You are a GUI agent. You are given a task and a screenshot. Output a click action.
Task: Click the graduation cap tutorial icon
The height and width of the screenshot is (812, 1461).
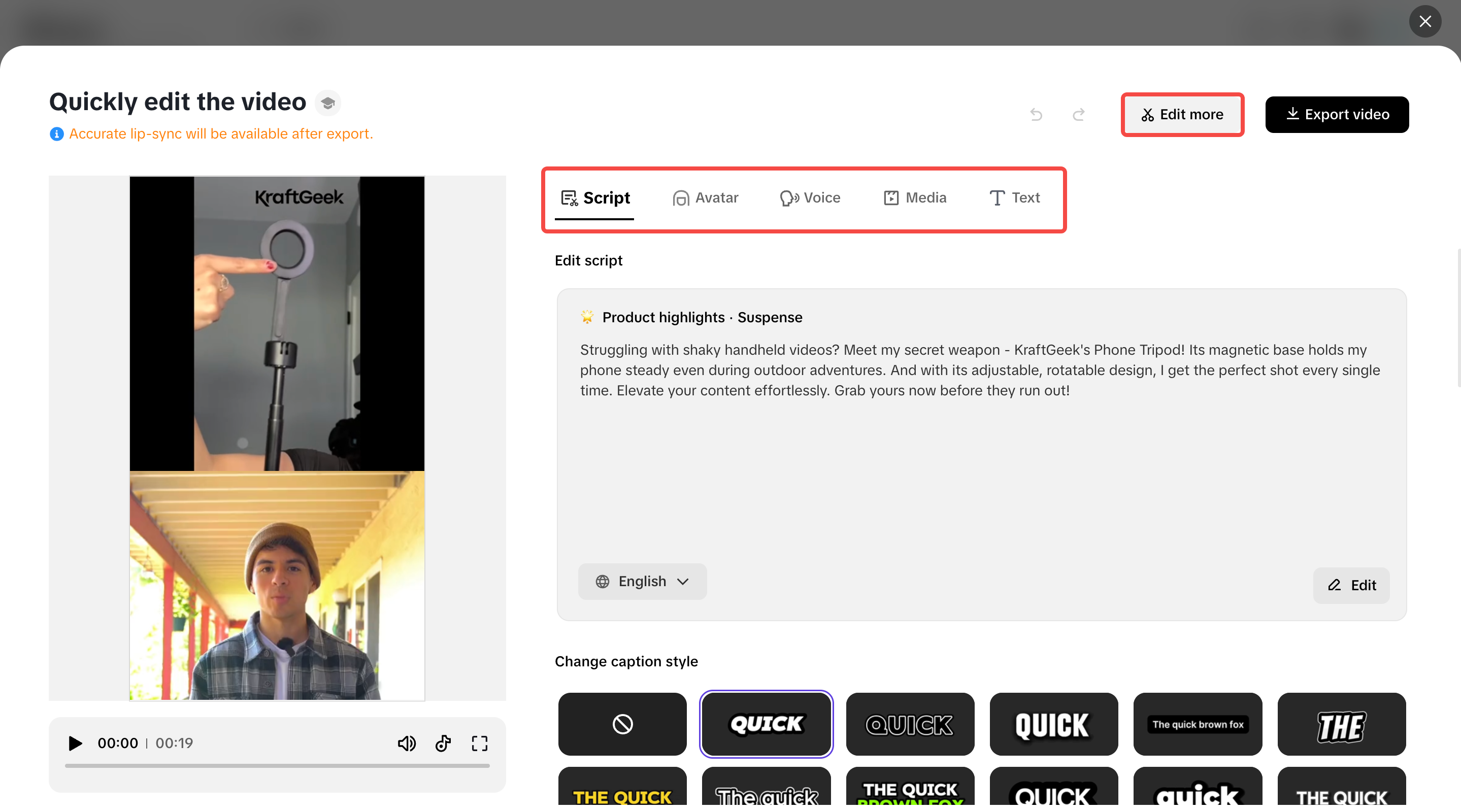(328, 103)
